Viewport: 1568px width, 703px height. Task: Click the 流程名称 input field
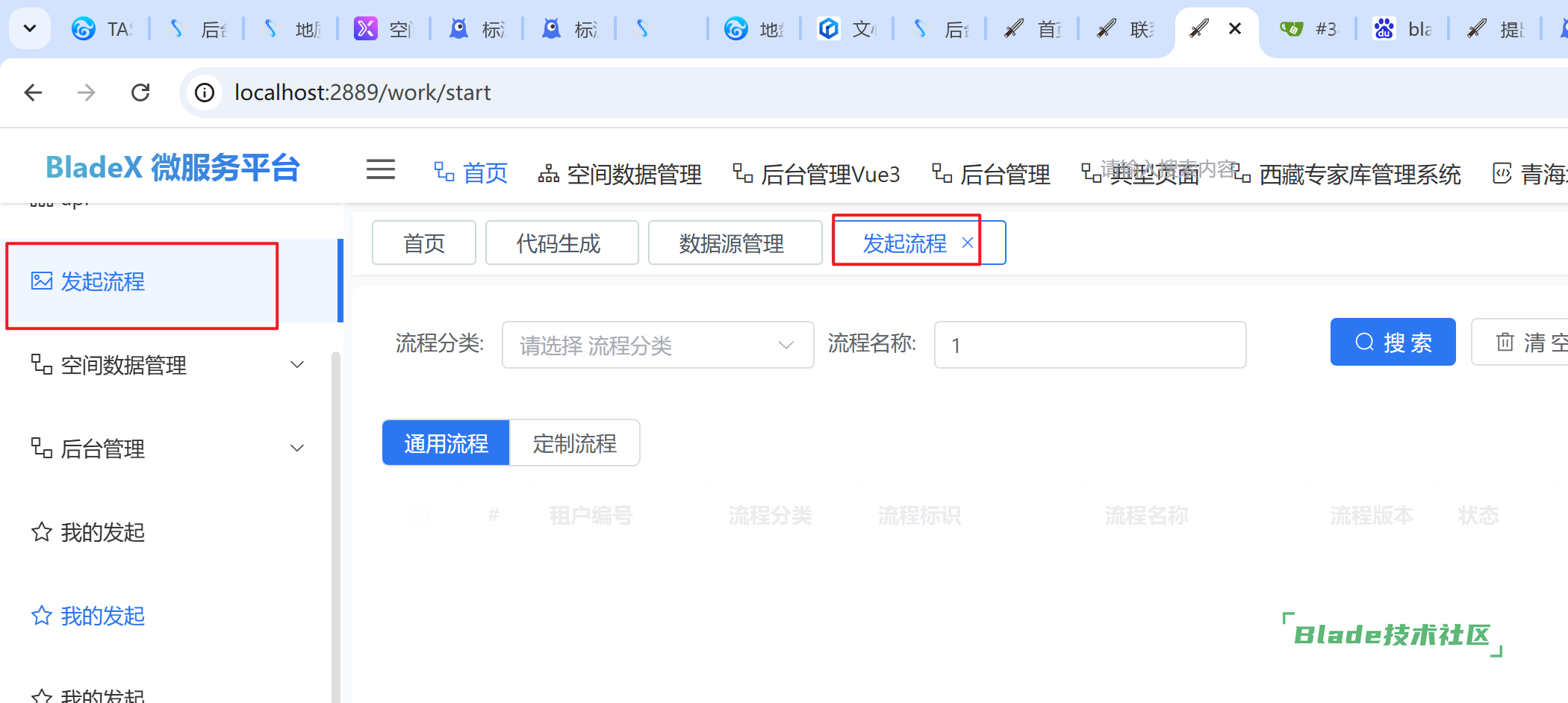coord(1089,345)
